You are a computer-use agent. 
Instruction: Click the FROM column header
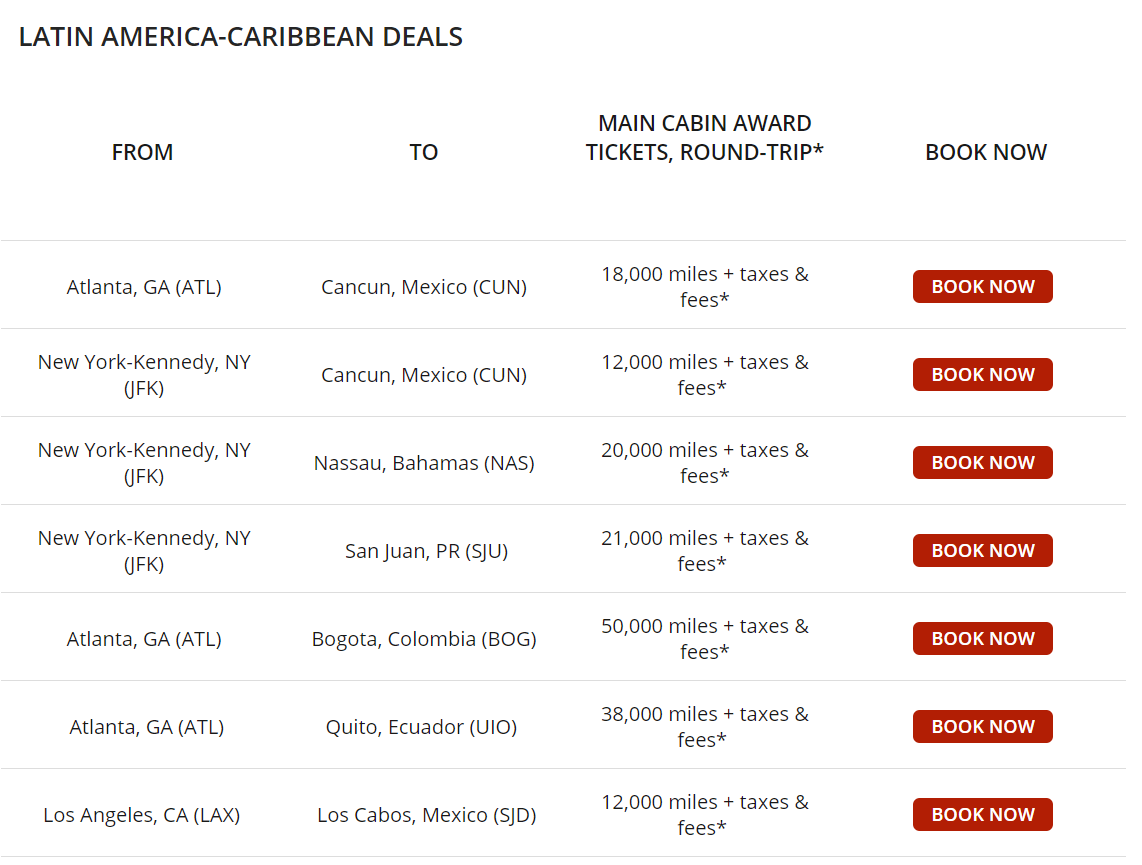coord(143,152)
